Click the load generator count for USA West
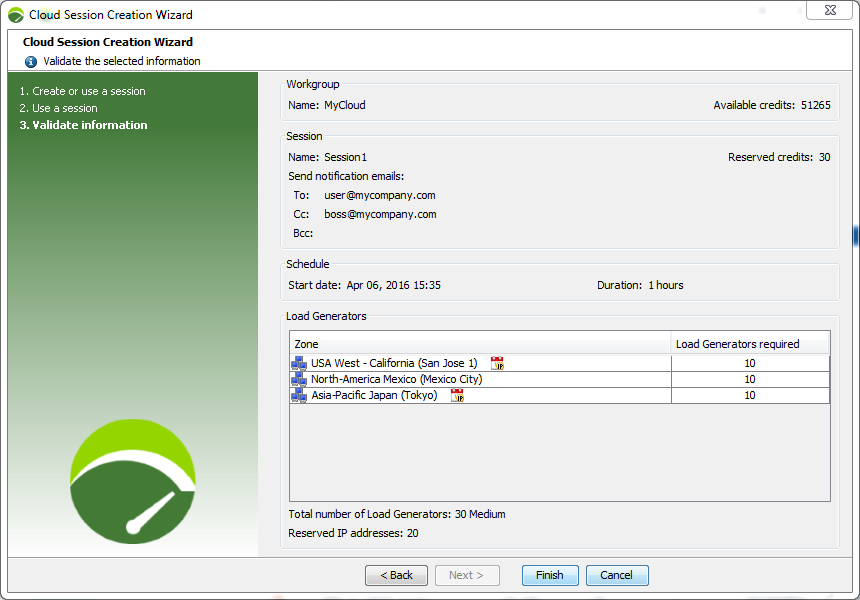 750,364
